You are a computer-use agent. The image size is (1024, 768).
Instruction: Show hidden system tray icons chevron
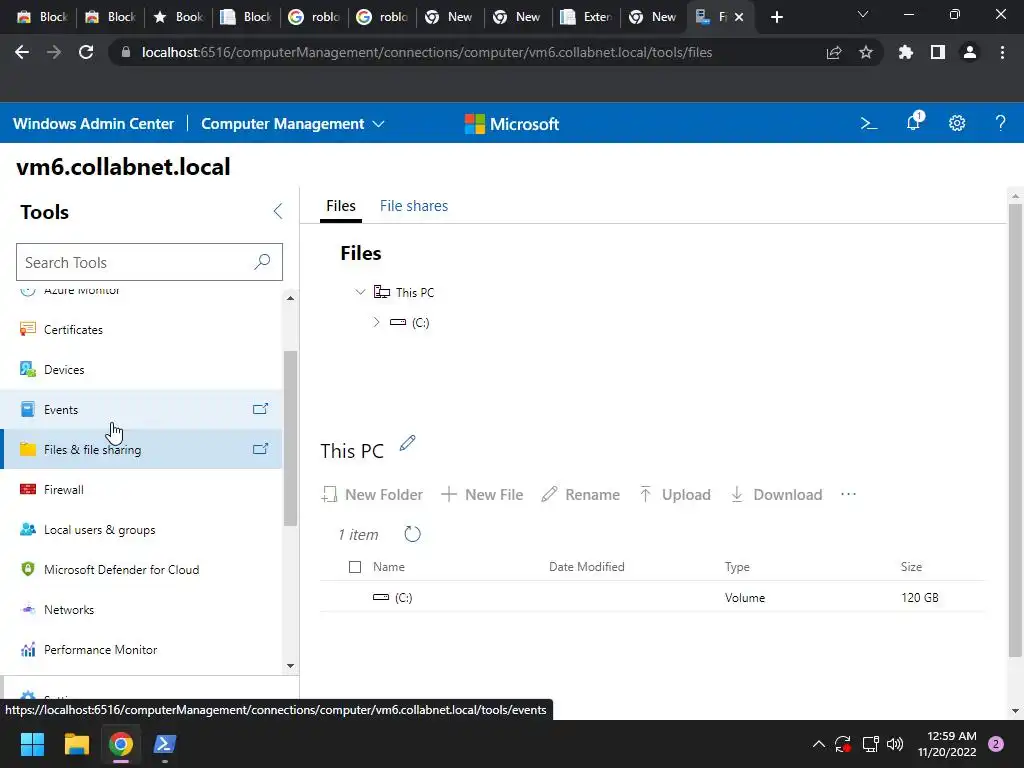(x=818, y=744)
